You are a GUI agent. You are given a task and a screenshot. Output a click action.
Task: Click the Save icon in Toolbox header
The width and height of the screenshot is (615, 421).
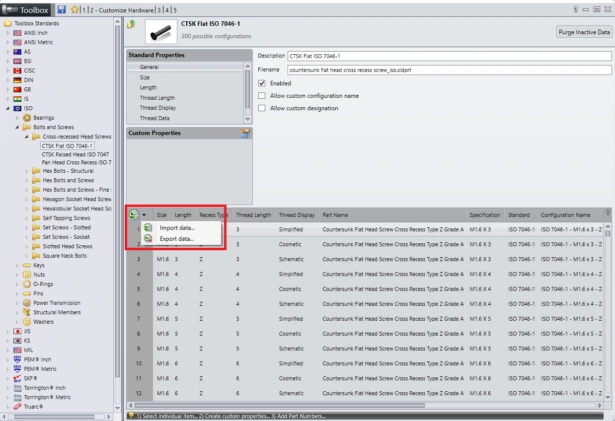click(62, 9)
